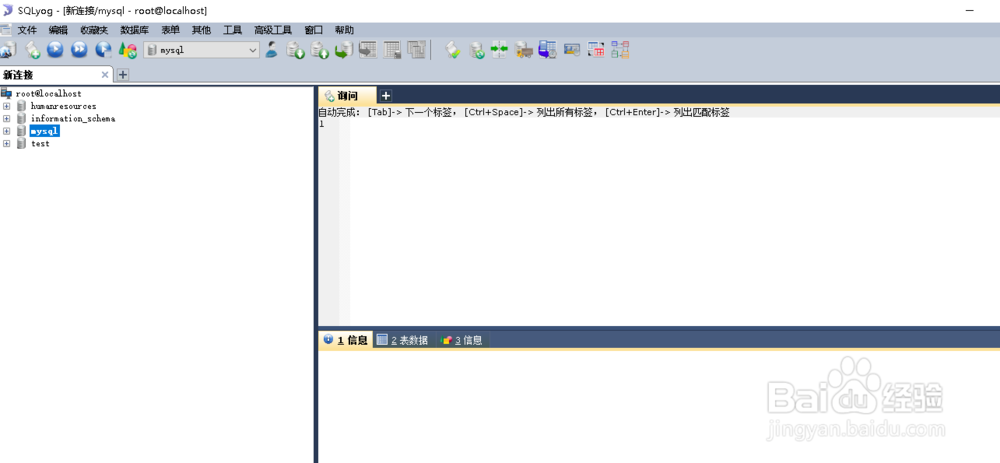Click the database export icon with up arrow

click(320, 50)
